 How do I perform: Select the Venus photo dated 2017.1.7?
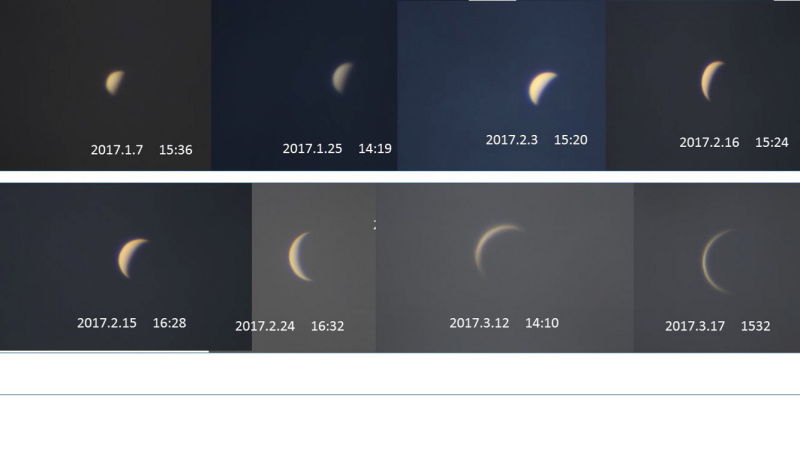click(x=106, y=85)
